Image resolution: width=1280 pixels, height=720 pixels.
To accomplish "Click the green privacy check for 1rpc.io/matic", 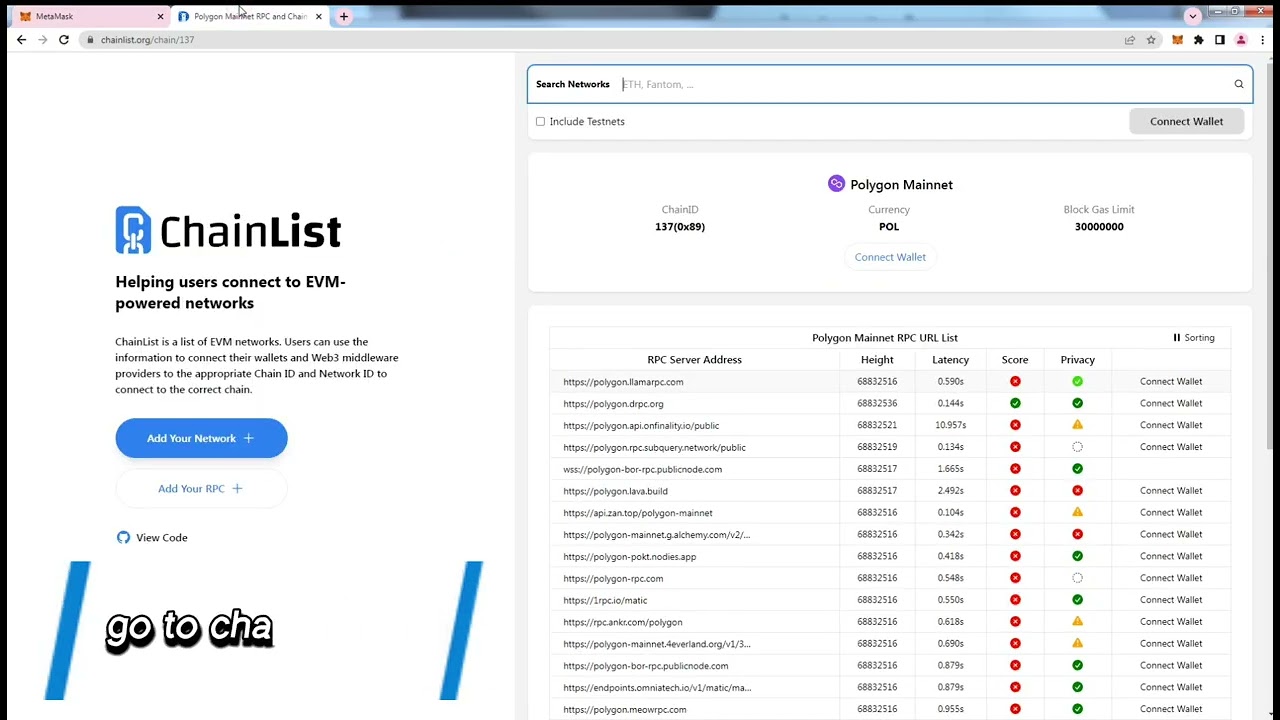I will 1077,600.
